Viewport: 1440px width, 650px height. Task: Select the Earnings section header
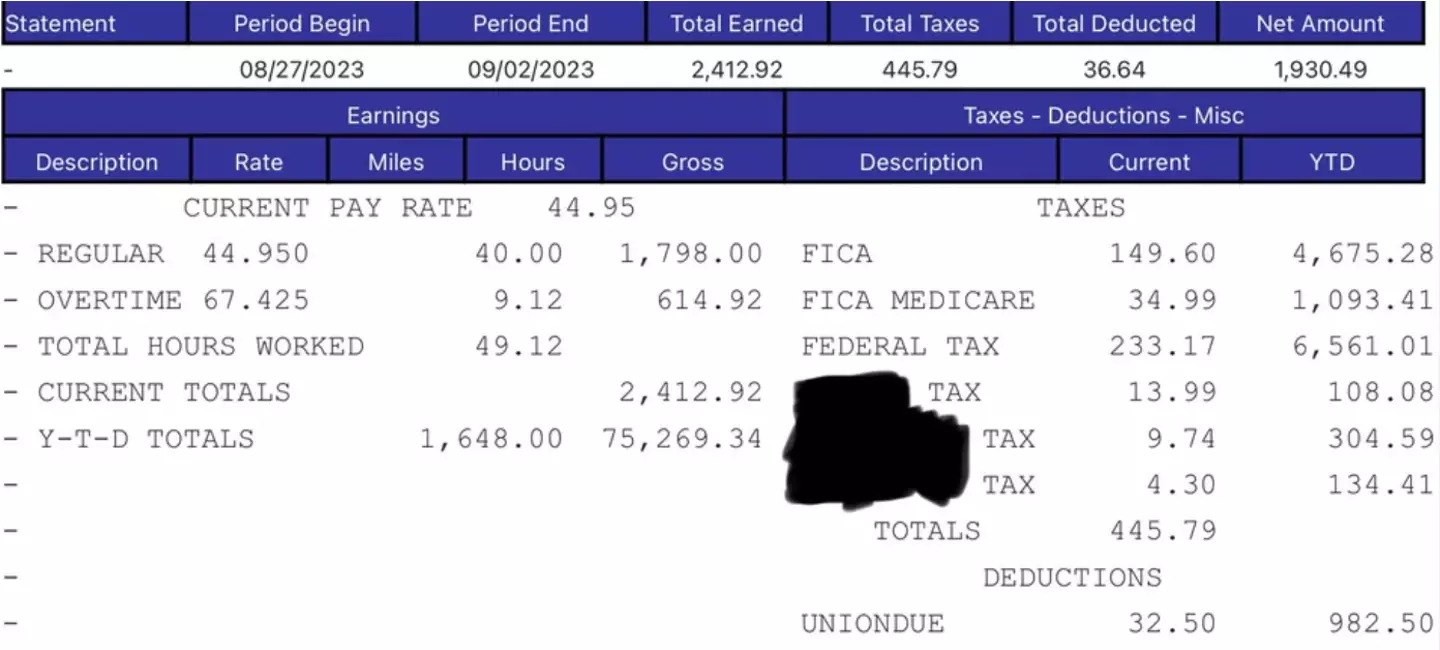(x=393, y=115)
